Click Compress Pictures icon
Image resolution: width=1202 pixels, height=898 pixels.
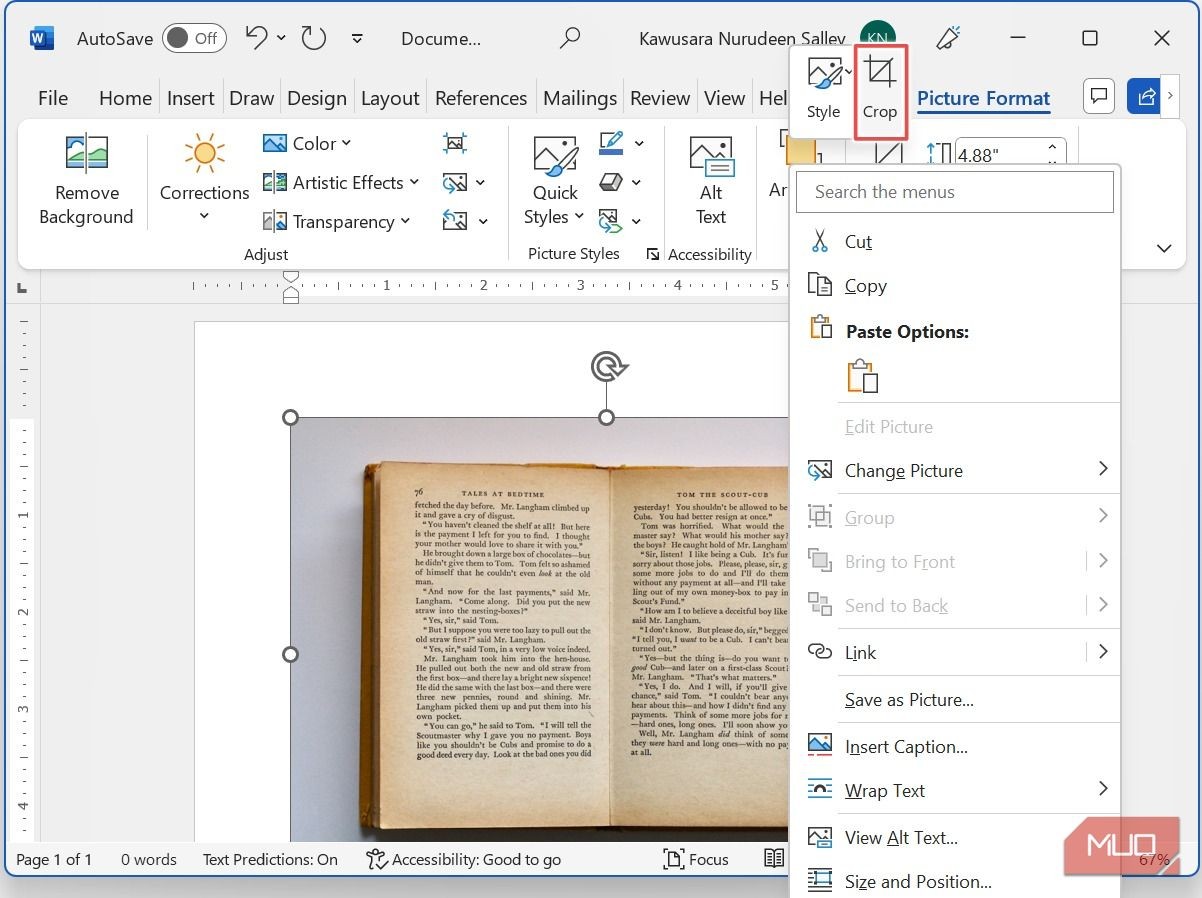pyautogui.click(x=455, y=144)
